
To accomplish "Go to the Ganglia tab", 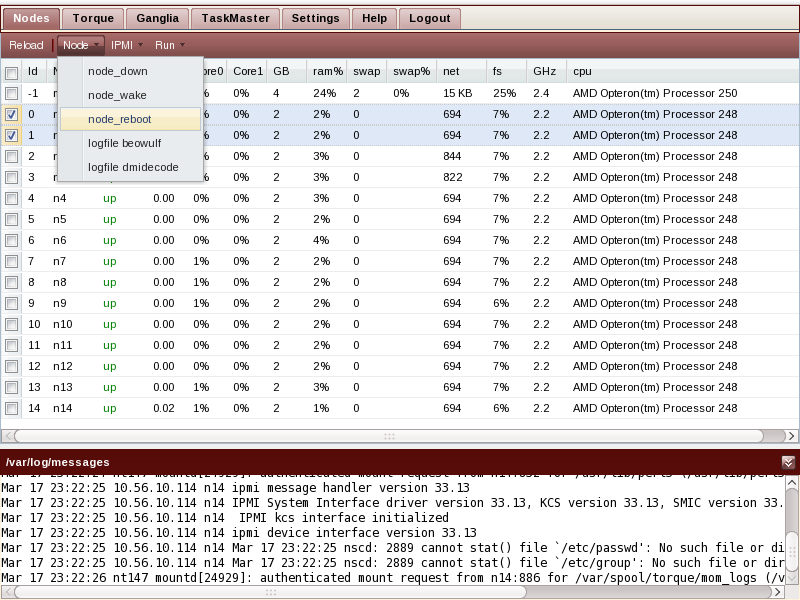I will coord(157,18).
